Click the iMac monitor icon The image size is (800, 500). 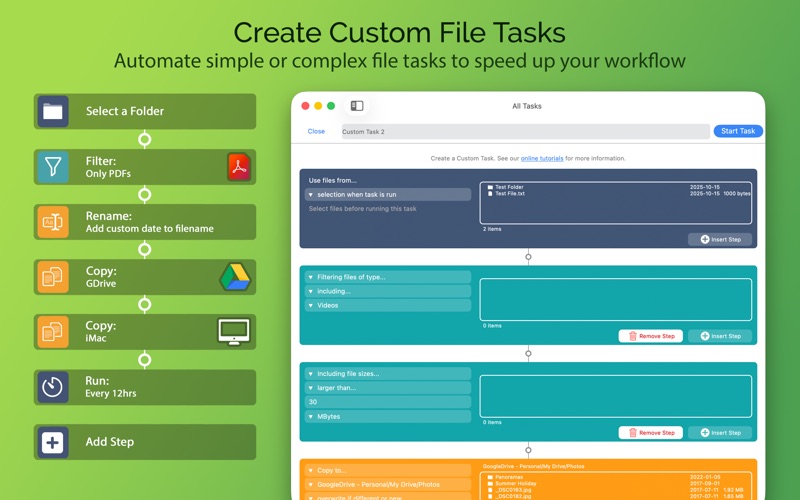[x=234, y=332]
